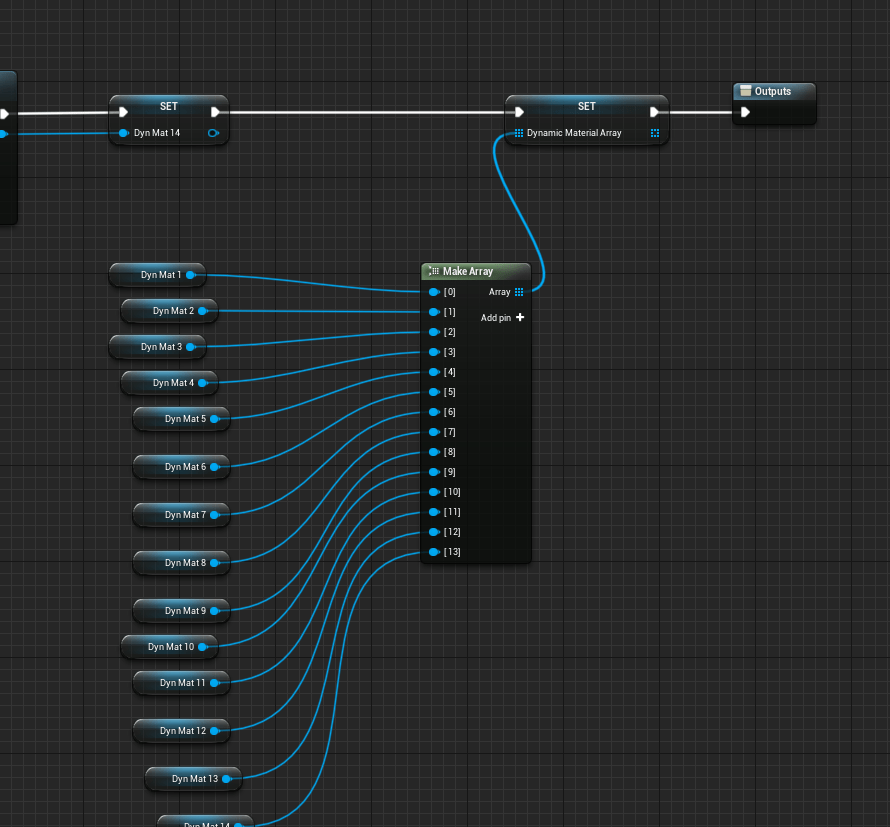Select the Dyn Mat 13 variable node
This screenshot has height=827, width=890.
191,779
